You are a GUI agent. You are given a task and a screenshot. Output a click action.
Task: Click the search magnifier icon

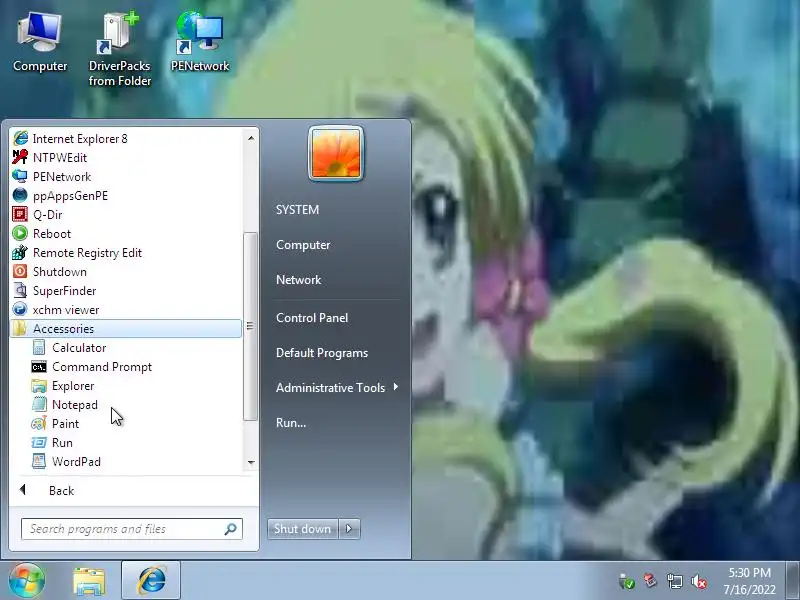pyautogui.click(x=231, y=529)
